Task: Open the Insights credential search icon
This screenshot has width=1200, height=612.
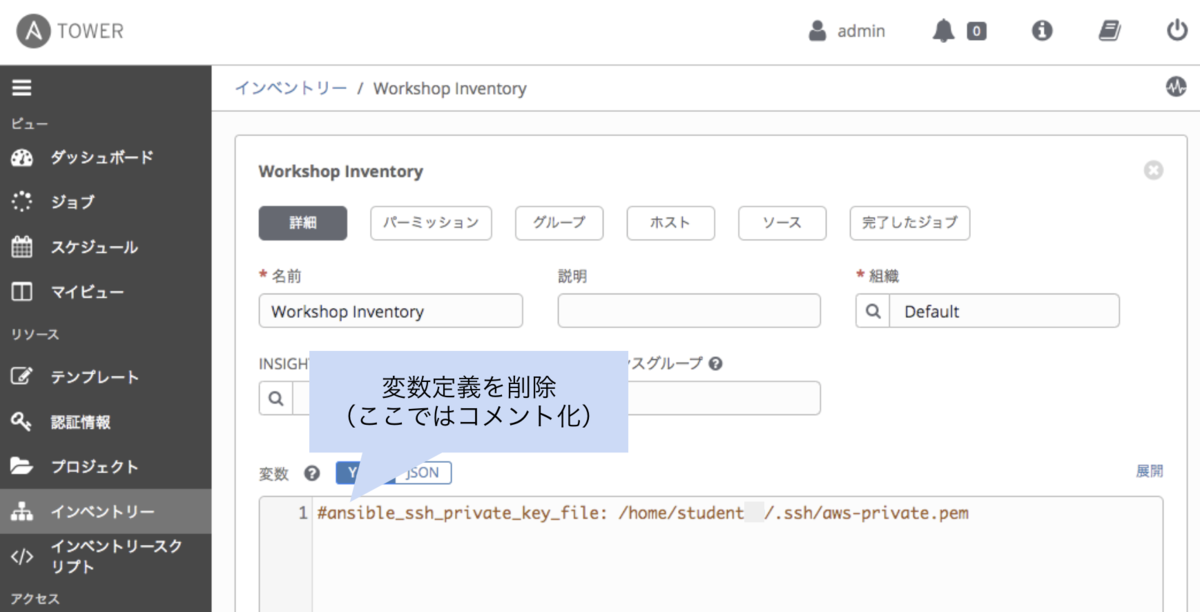Action: 276,398
